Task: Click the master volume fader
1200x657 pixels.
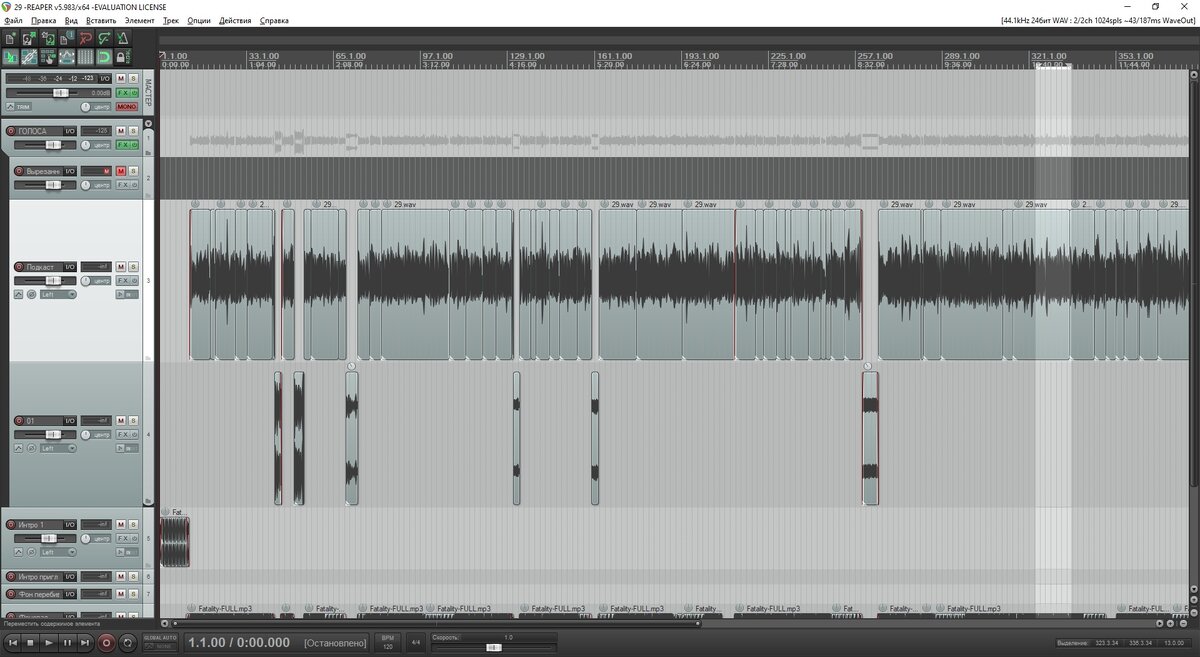Action: 59,92
